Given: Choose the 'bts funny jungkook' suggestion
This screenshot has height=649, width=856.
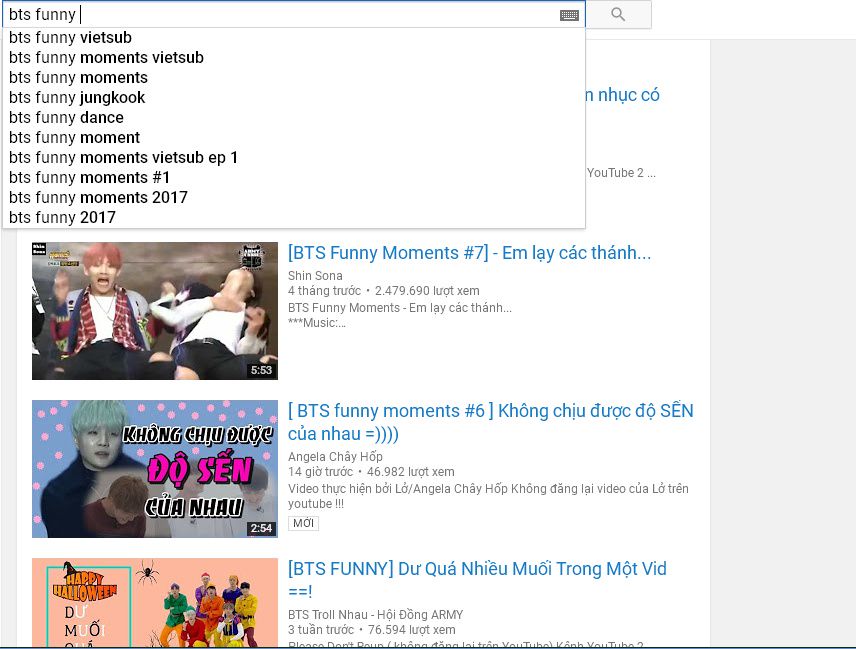Looking at the screenshot, I should pos(77,98).
